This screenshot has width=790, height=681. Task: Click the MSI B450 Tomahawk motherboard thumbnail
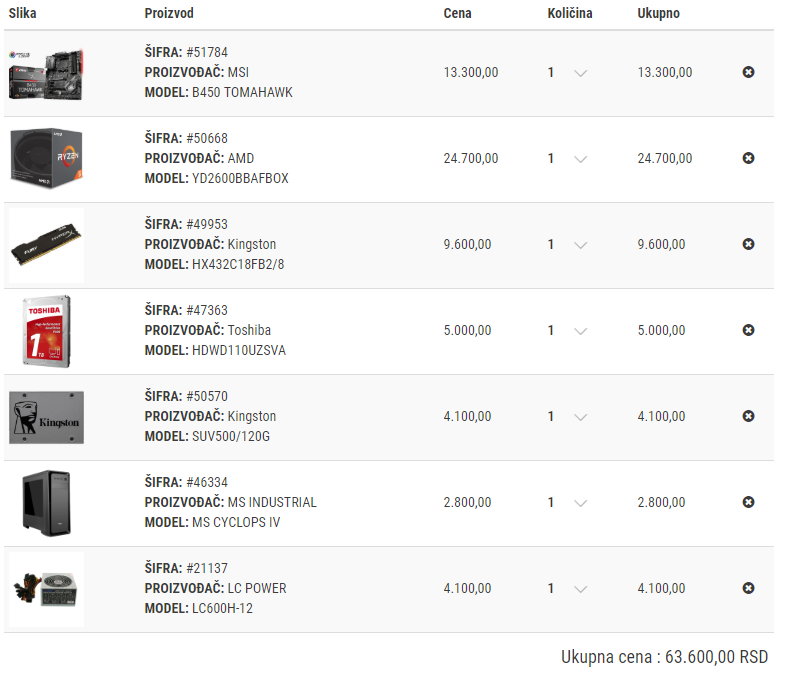[x=46, y=73]
